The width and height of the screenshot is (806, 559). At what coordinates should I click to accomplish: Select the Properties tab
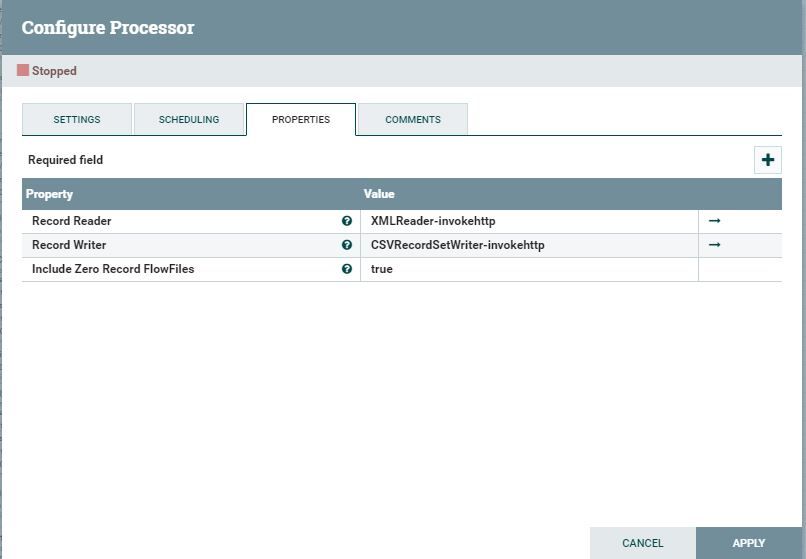coord(301,119)
